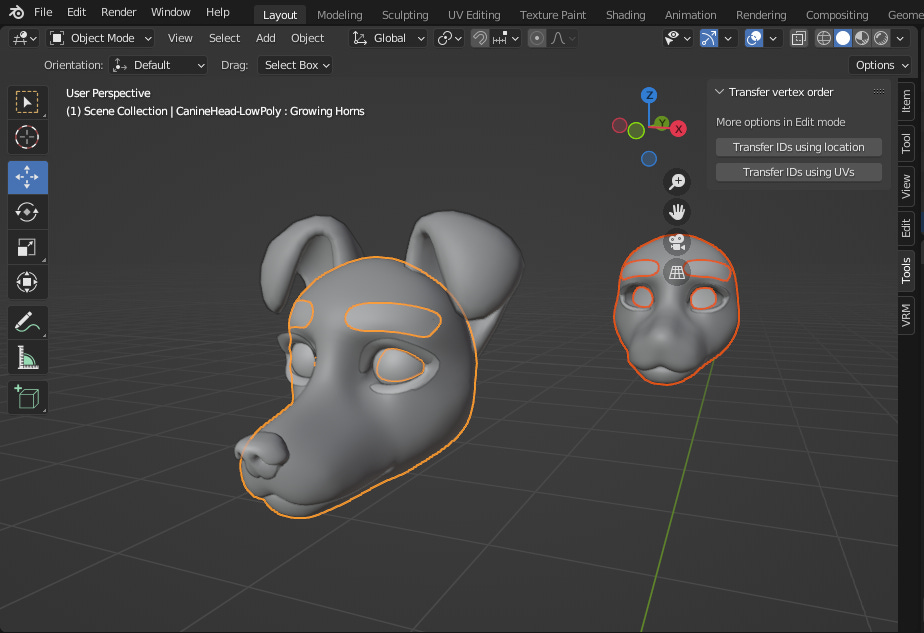This screenshot has height=633, width=924.
Task: Activate the Scale tool
Action: (x=28, y=247)
